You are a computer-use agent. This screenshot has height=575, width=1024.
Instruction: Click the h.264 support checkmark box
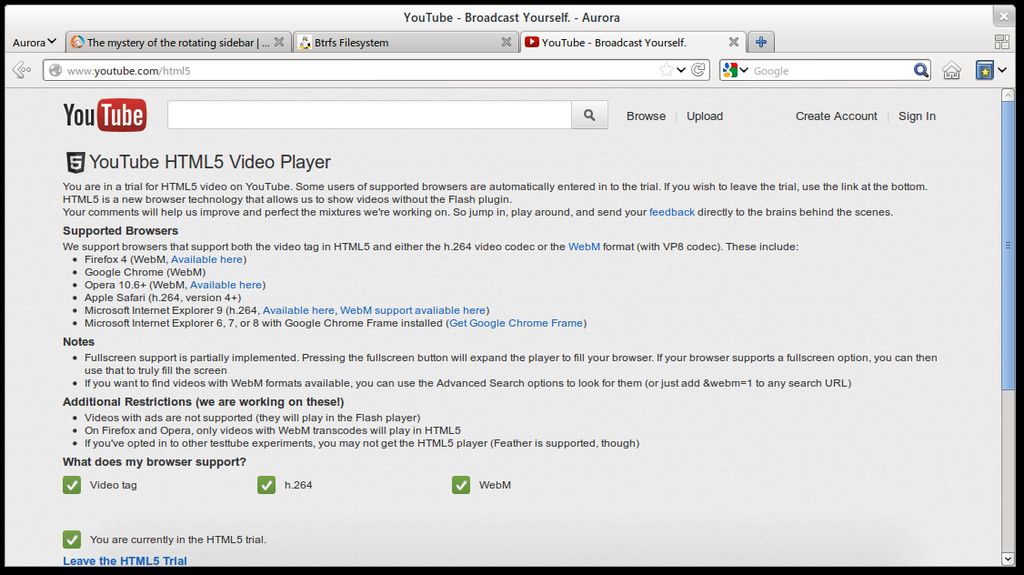[266, 485]
